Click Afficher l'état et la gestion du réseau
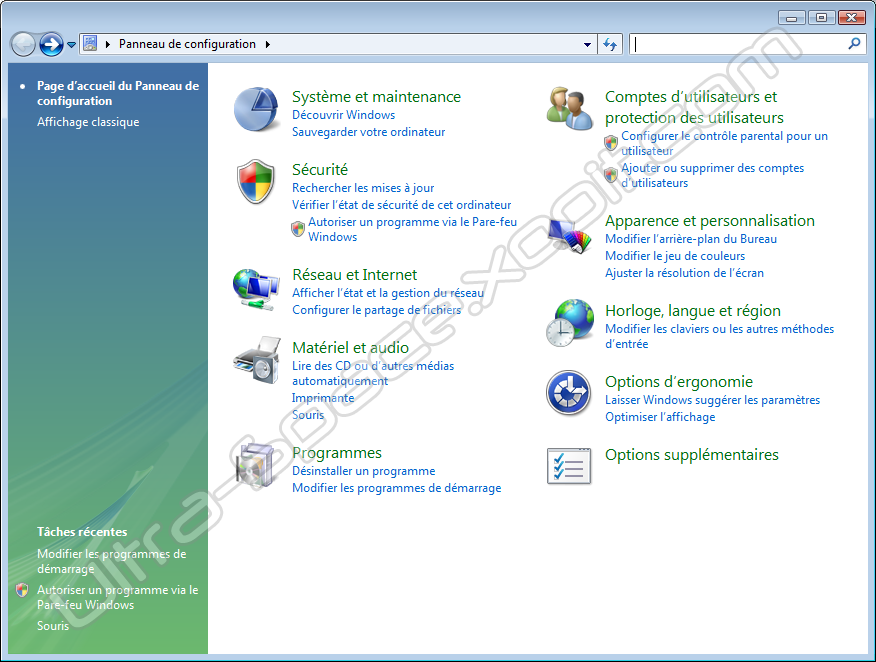 (388, 293)
